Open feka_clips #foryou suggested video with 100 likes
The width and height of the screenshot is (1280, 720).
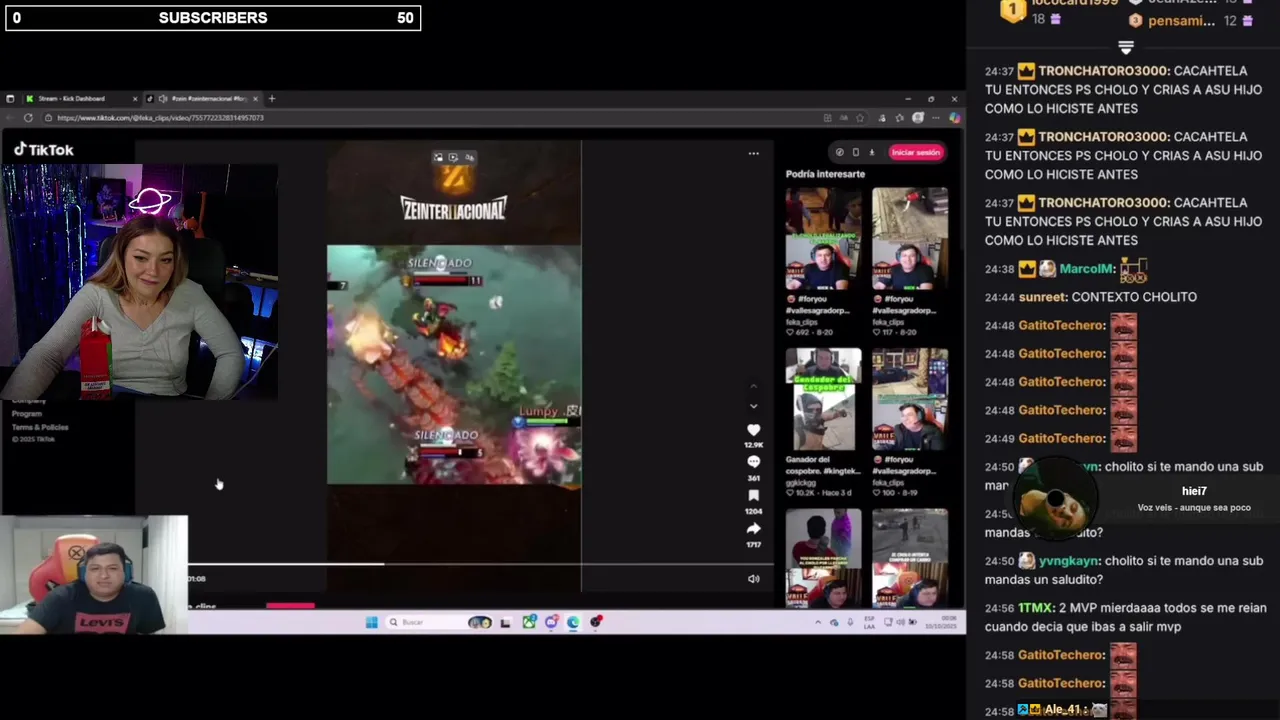pos(909,400)
